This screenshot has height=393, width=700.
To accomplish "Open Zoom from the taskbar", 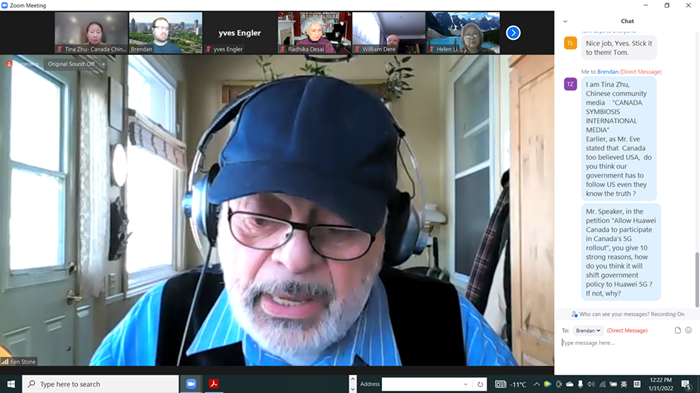I will pyautogui.click(x=191, y=384).
